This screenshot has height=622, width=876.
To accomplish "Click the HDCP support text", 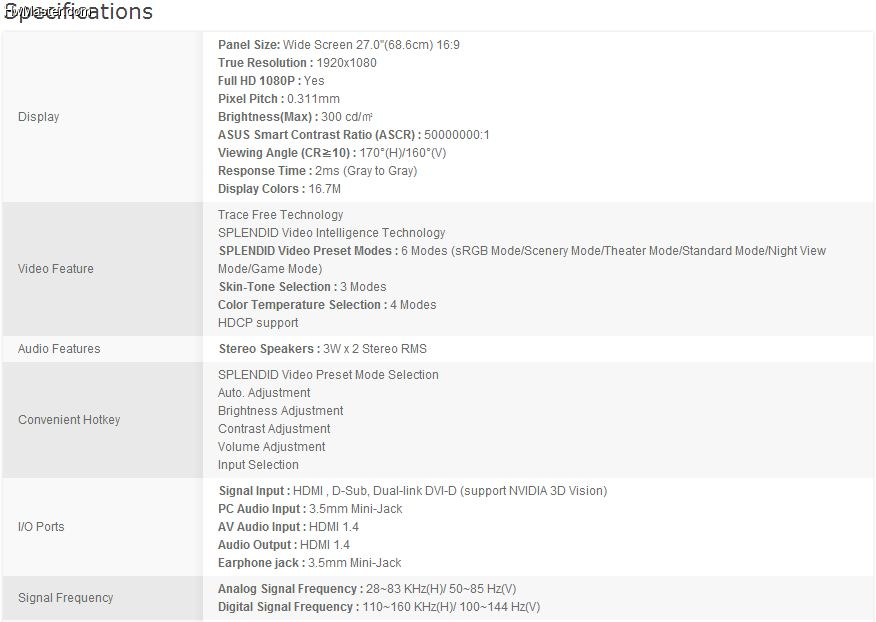I will (258, 323).
